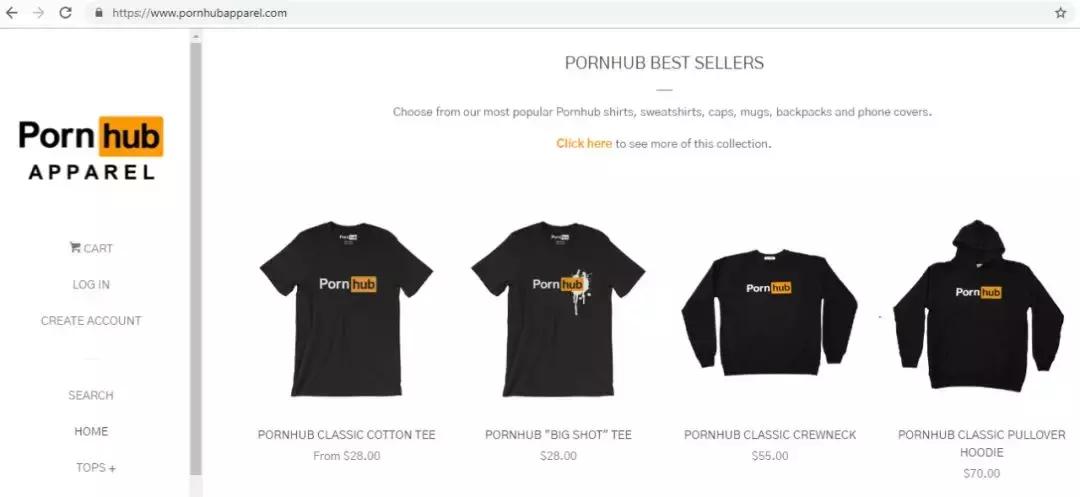Open the shopping cart icon
This screenshot has width=1080, height=497.
click(74, 247)
